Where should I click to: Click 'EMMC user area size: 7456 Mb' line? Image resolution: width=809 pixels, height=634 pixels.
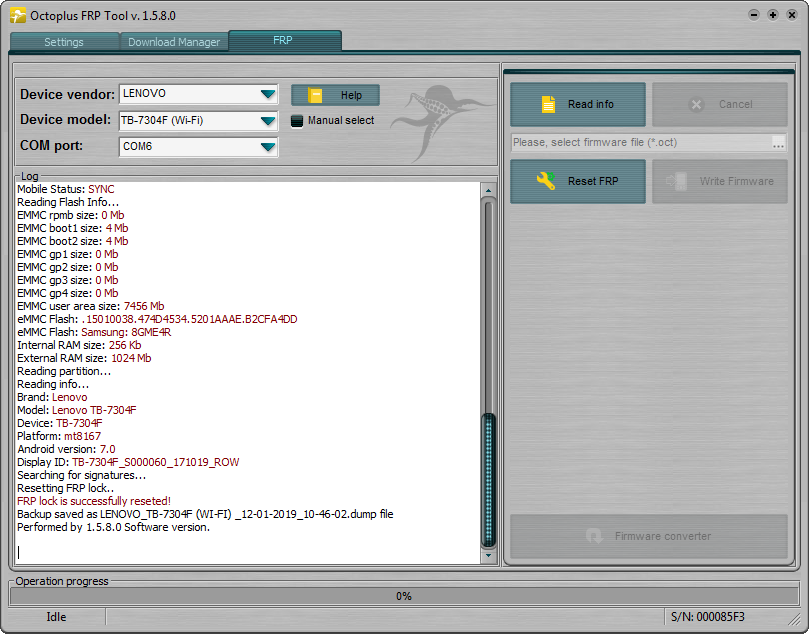(x=91, y=306)
